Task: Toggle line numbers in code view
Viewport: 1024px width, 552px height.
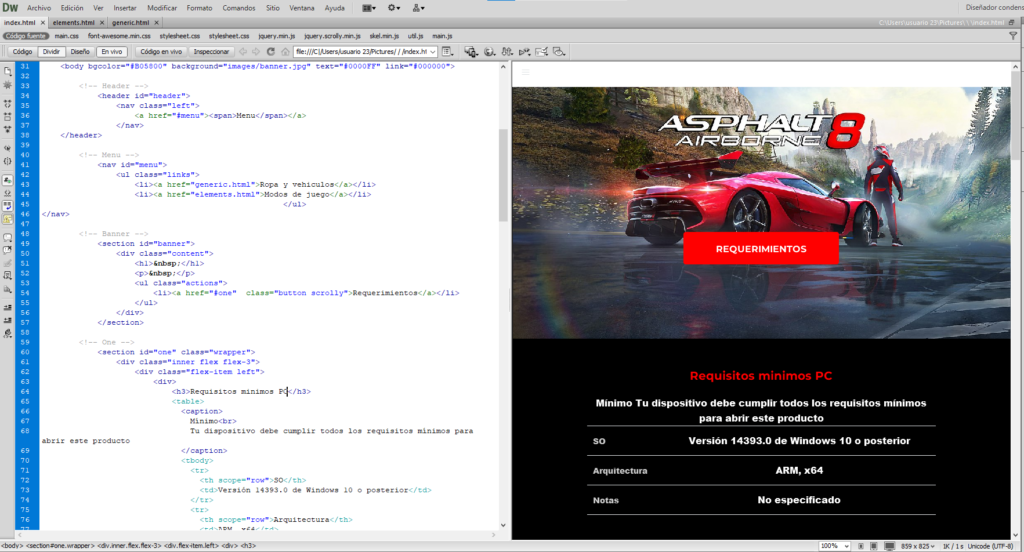Action: point(8,180)
